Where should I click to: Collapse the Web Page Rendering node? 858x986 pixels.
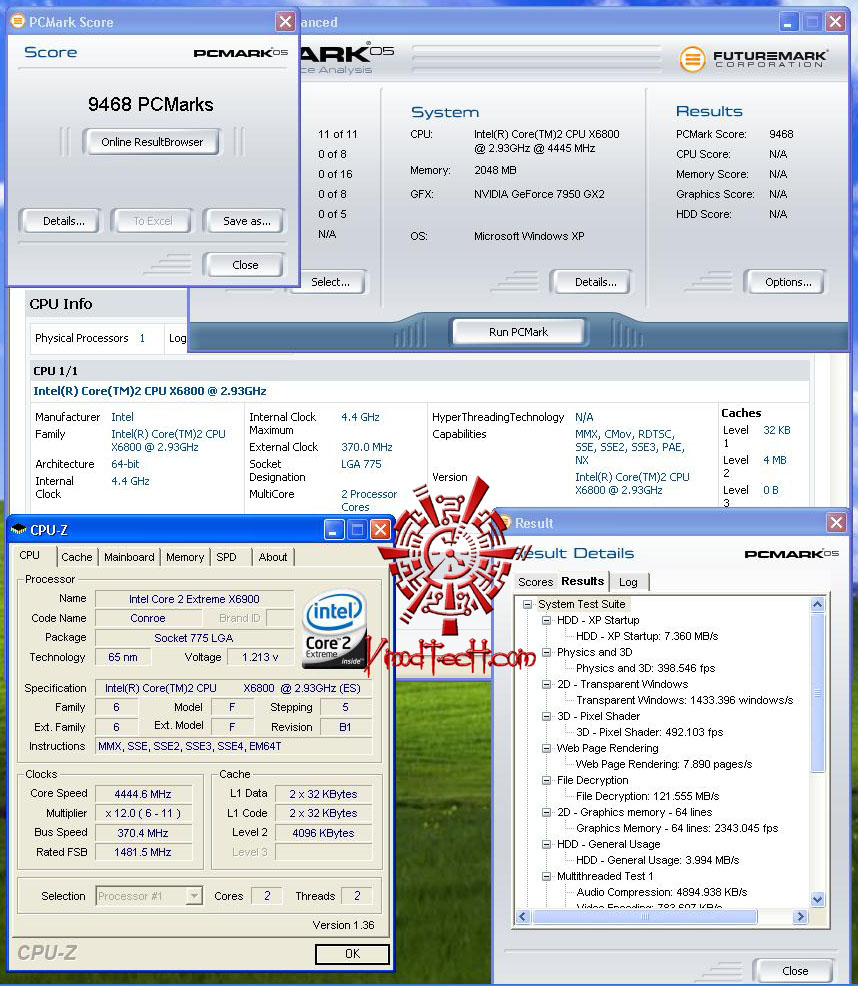tap(547, 748)
